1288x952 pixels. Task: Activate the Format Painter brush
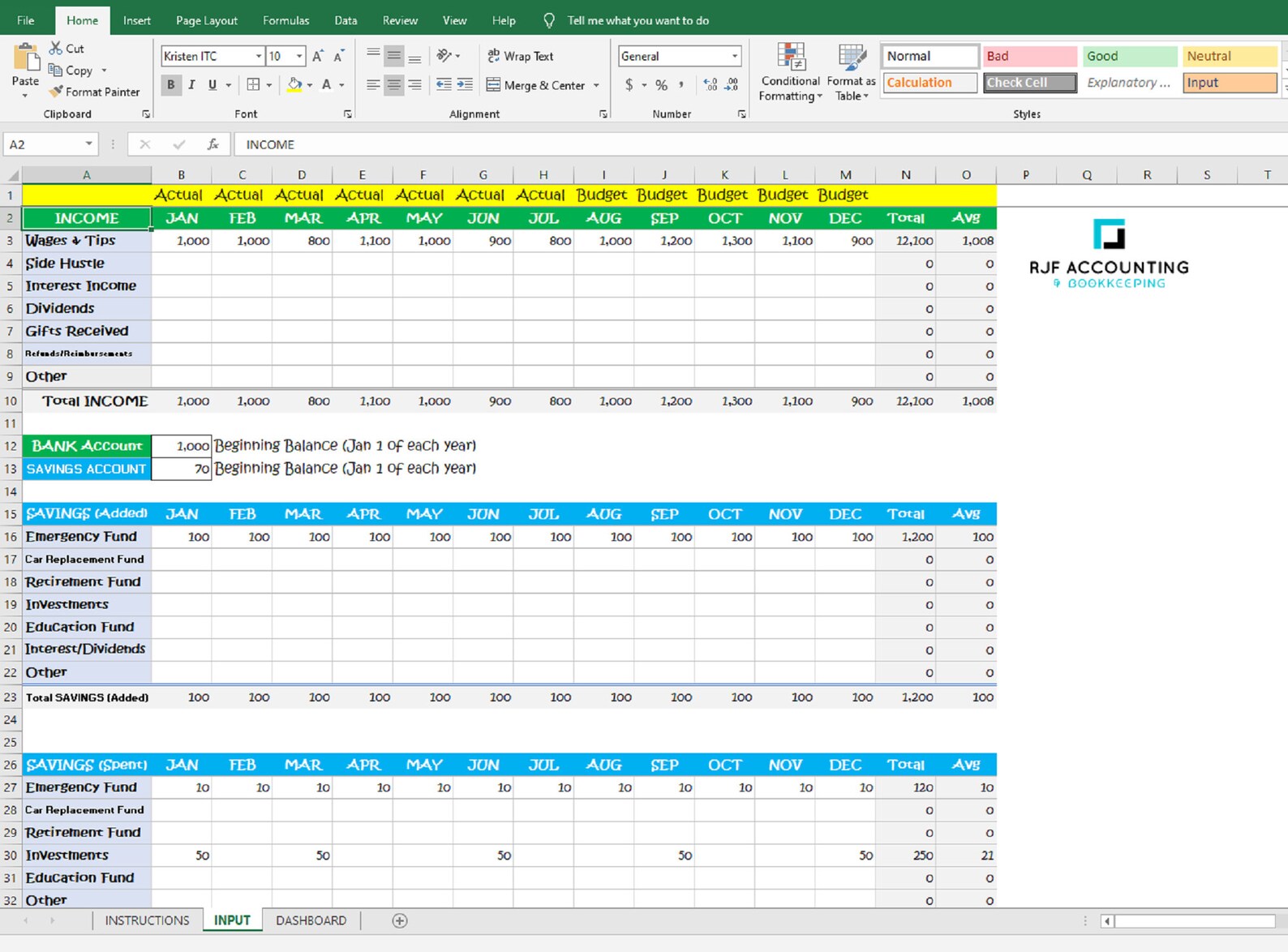click(x=56, y=92)
